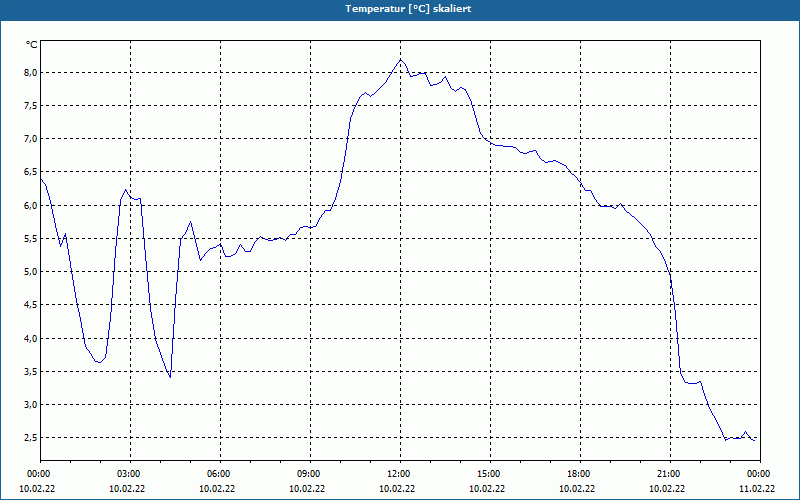Click the °C unit label on the y-axis
Screen dimensions: 800x500
32,45
